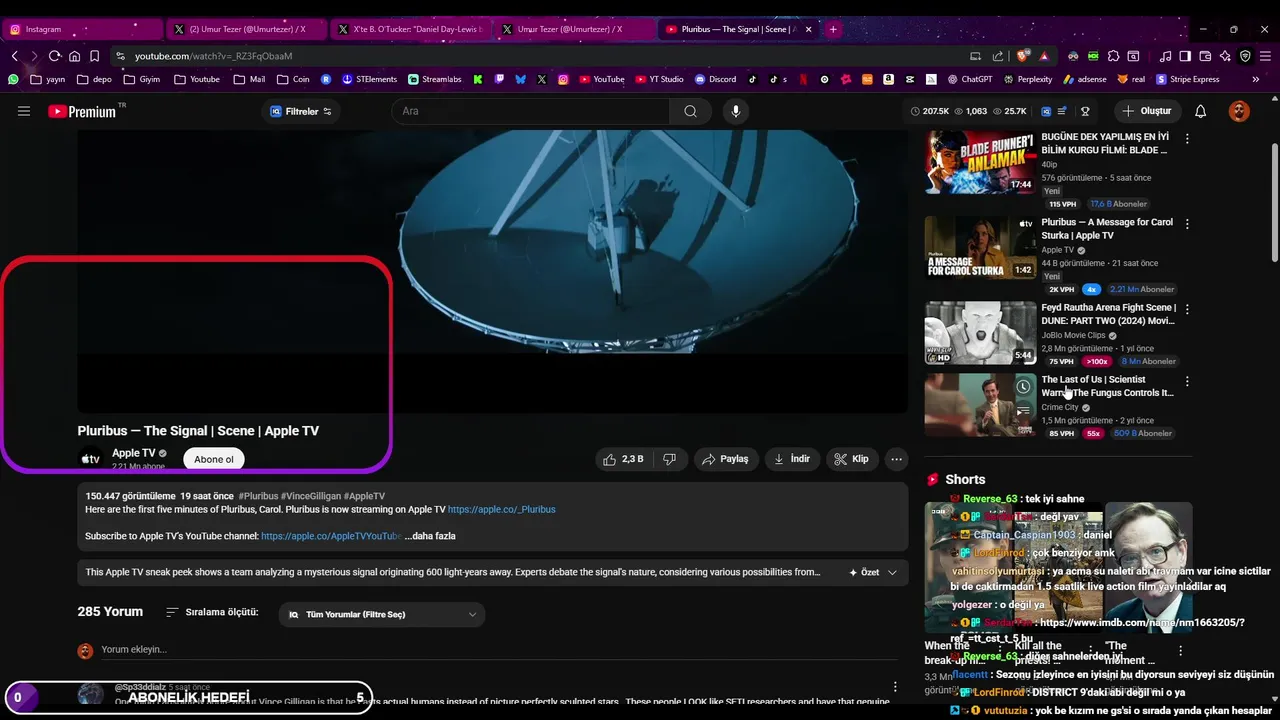The height and width of the screenshot is (720, 1280).
Task: Open Filtreler filter settings
Action: [x=301, y=111]
